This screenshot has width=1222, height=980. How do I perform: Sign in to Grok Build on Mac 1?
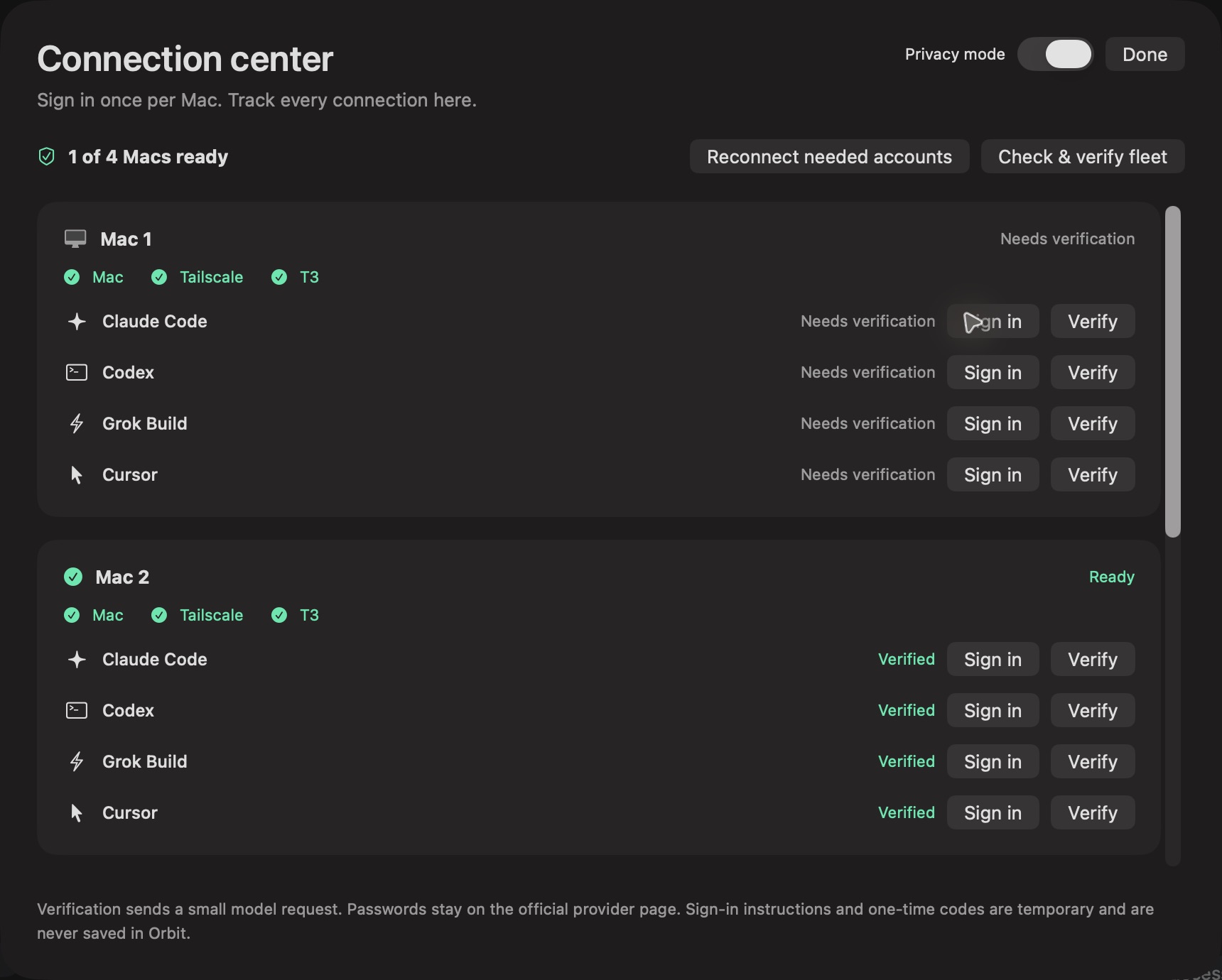(x=993, y=423)
